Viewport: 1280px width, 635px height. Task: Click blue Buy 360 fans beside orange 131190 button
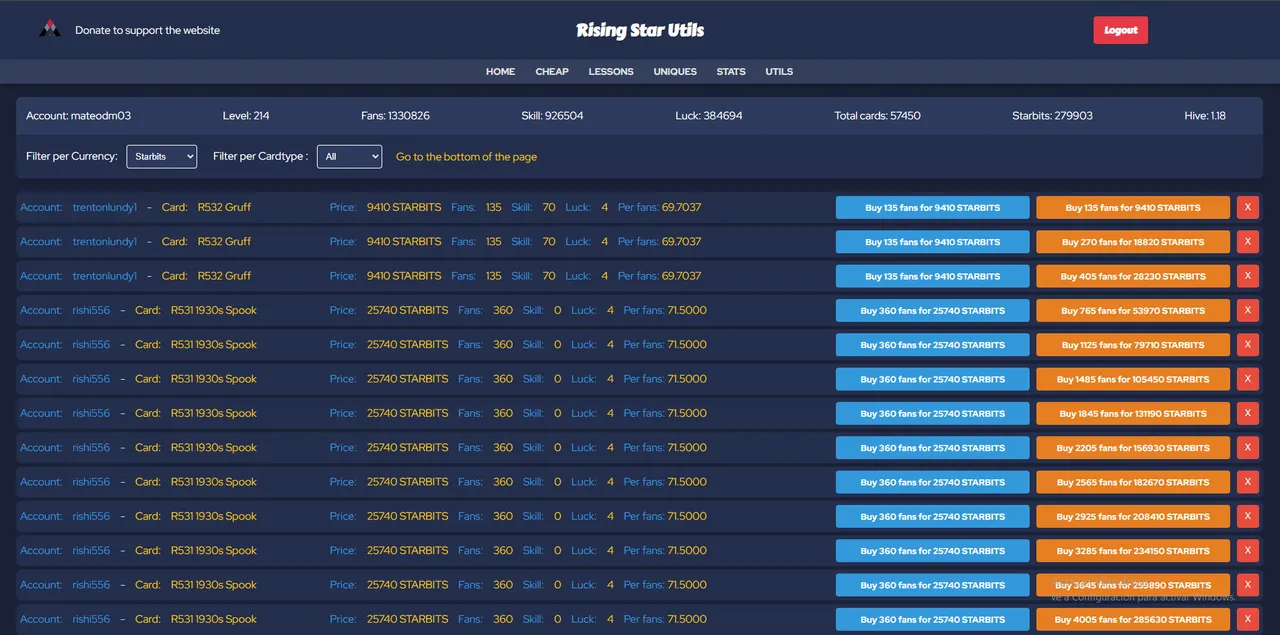coord(932,413)
